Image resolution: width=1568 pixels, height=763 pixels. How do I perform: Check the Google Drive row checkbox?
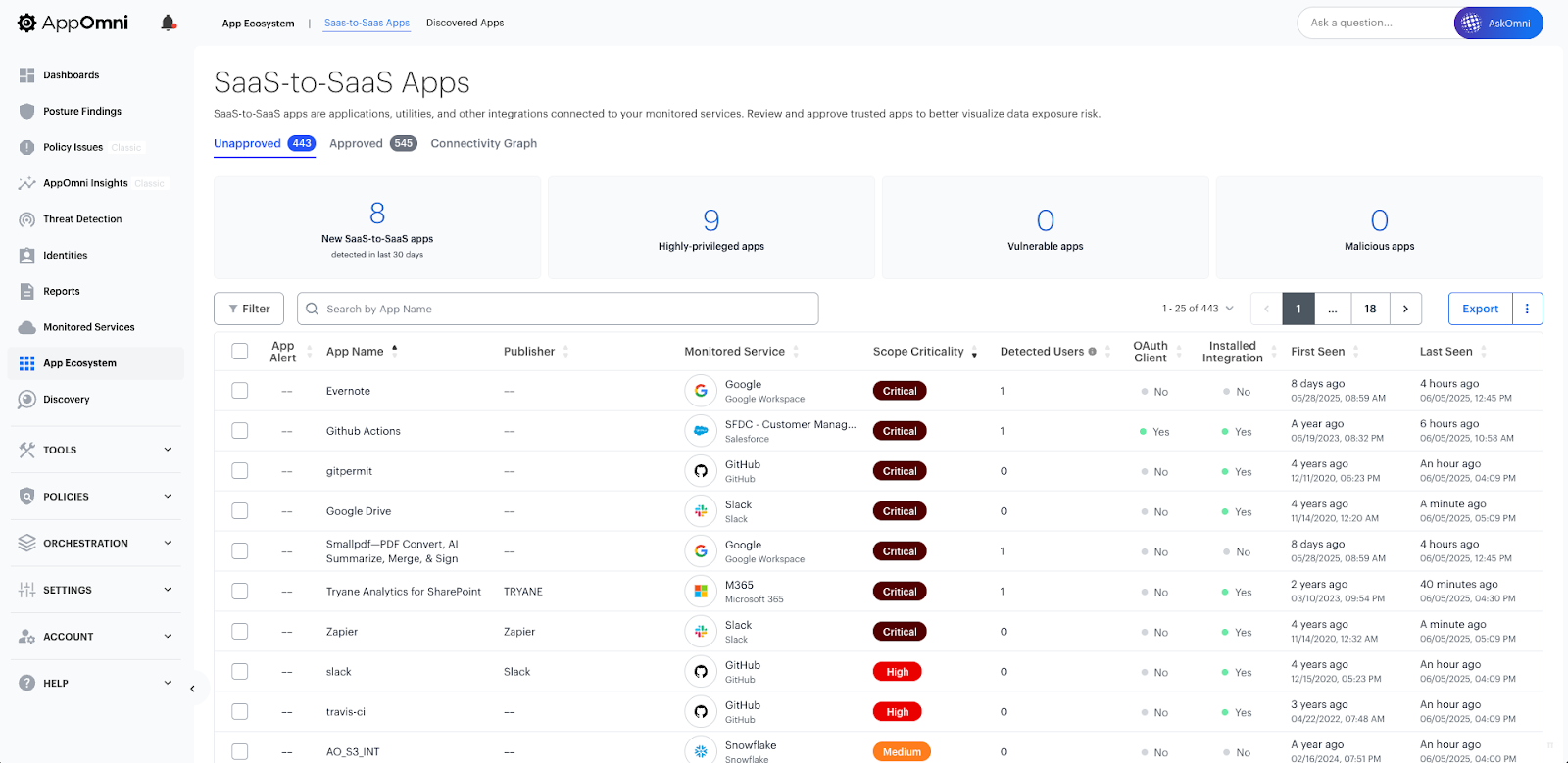(239, 511)
